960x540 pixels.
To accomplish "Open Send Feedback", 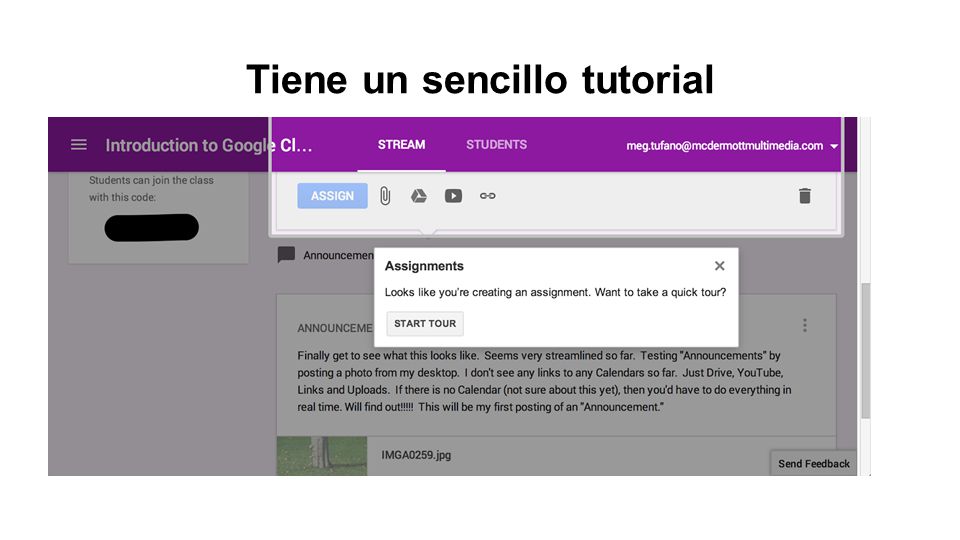I will [814, 463].
